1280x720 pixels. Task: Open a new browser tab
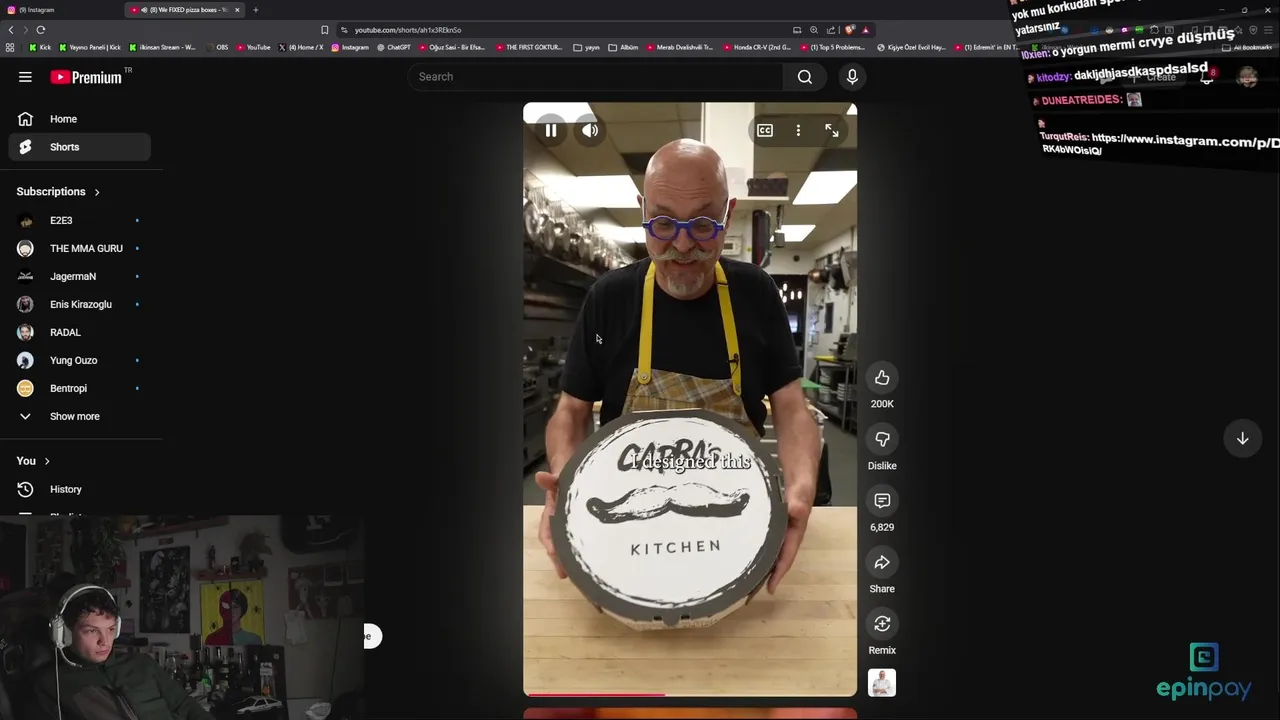(255, 10)
